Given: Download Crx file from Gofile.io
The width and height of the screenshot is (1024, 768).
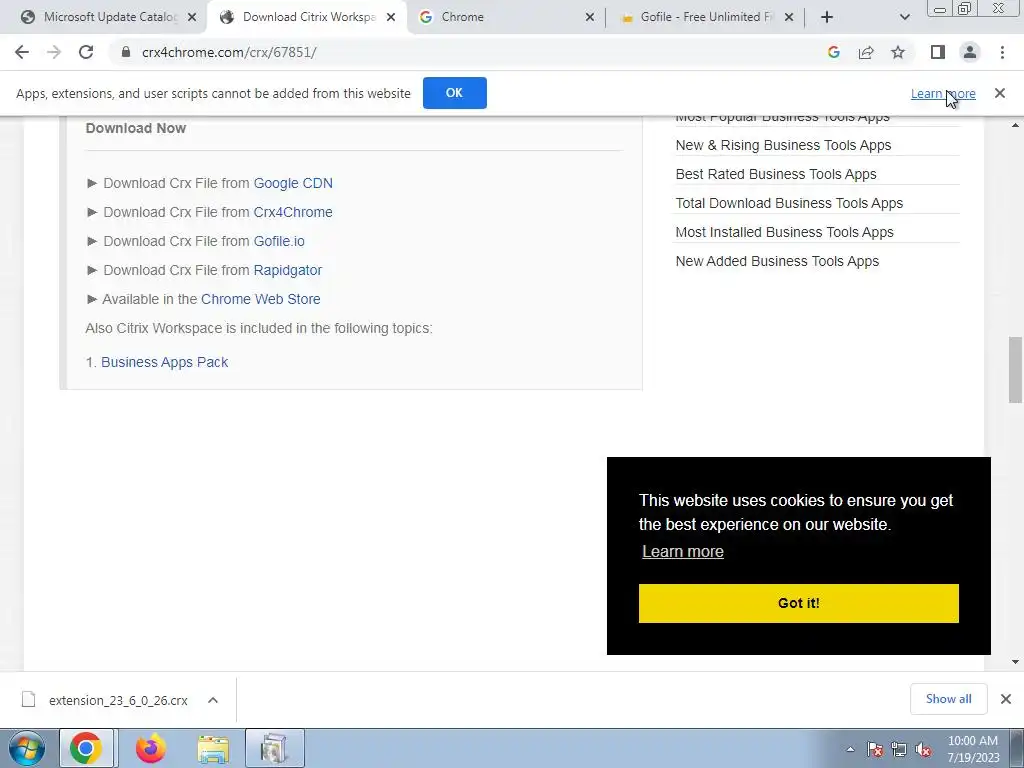Looking at the screenshot, I should point(279,241).
